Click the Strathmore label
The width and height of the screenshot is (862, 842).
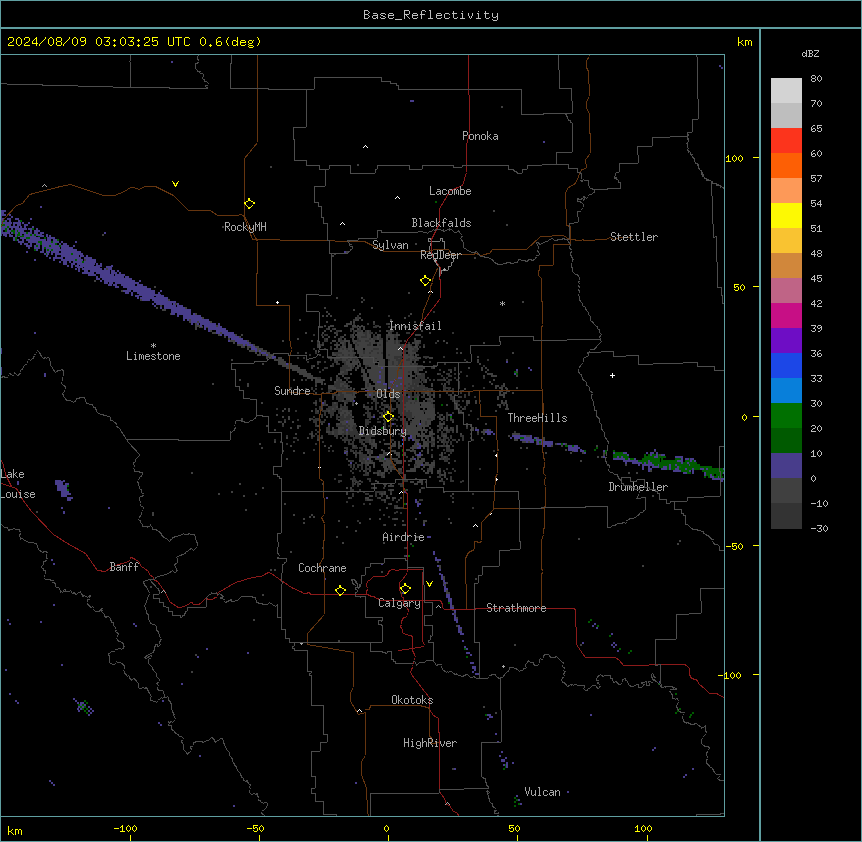(x=516, y=608)
